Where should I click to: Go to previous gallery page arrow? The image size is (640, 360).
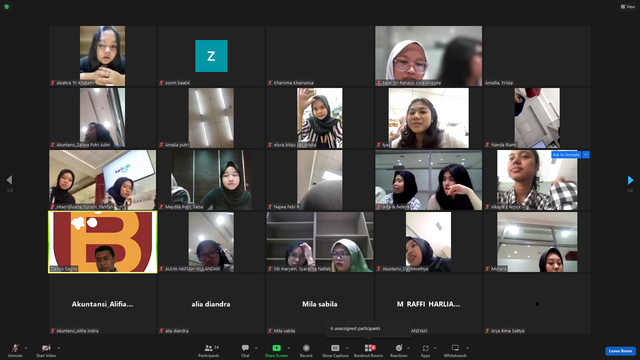click(9, 180)
